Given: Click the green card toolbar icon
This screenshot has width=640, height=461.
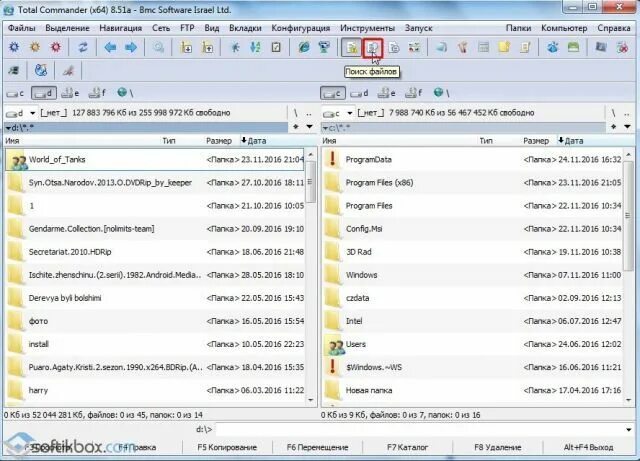Looking at the screenshot, I should 573,47.
